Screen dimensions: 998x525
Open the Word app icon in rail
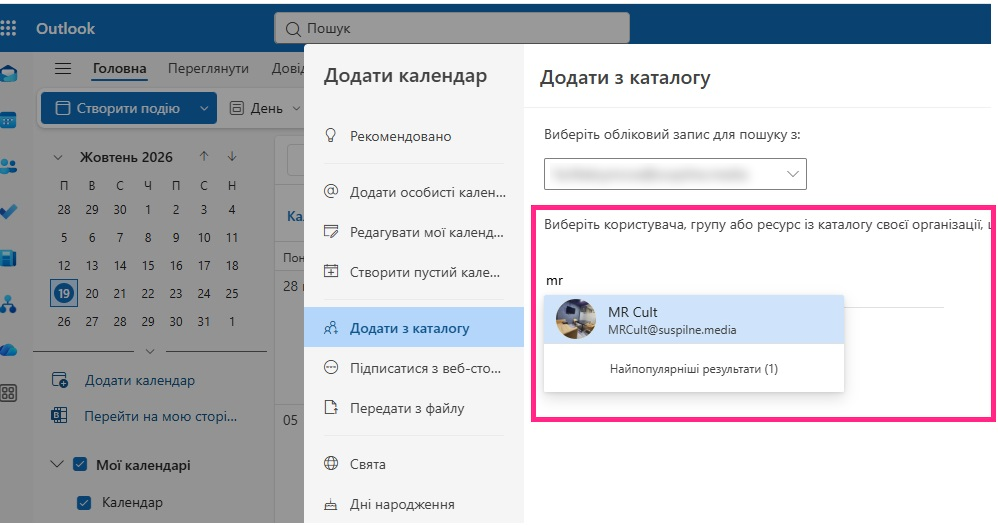(x=8, y=258)
